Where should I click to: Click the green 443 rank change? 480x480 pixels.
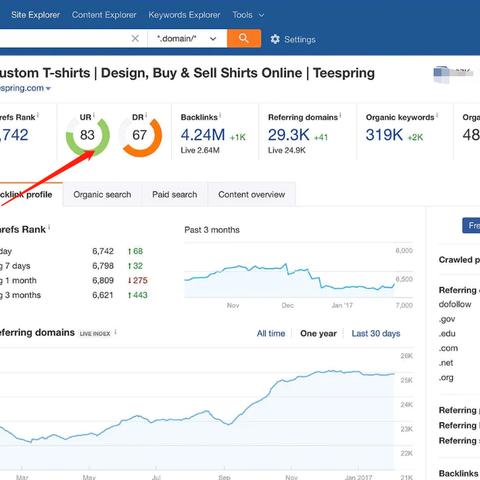point(138,295)
